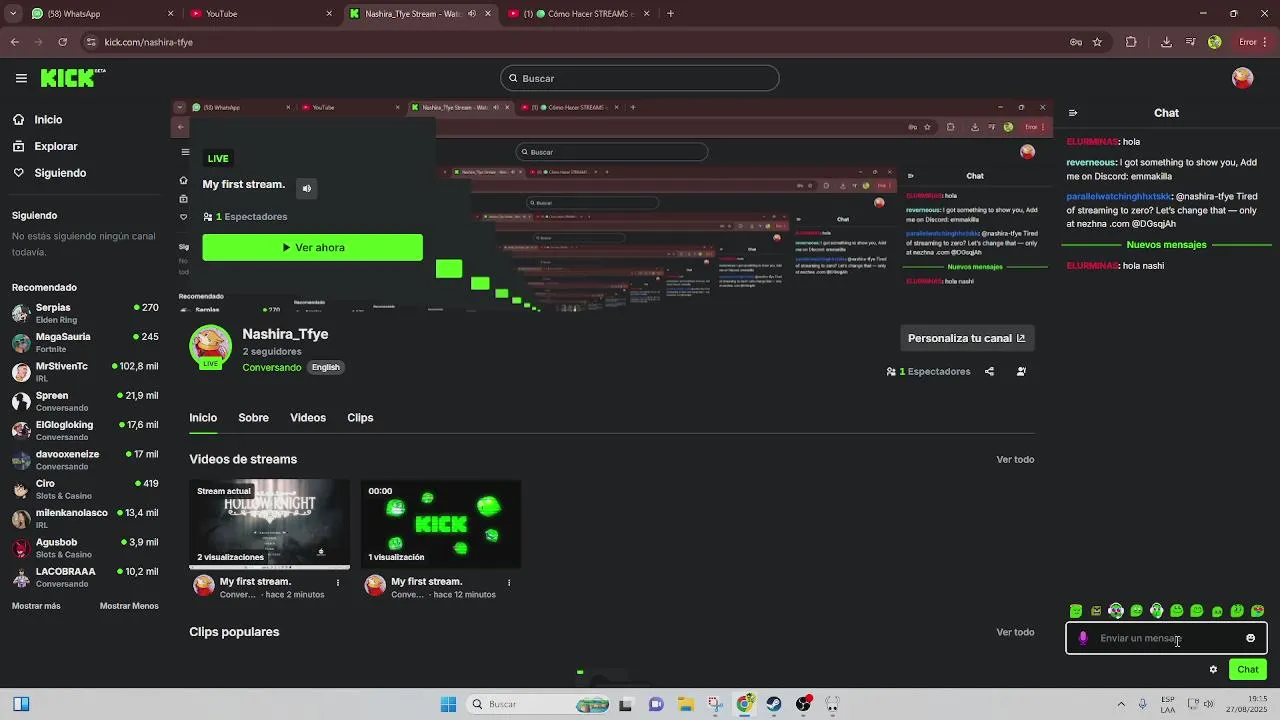Go back in Chrome browser

point(14,42)
